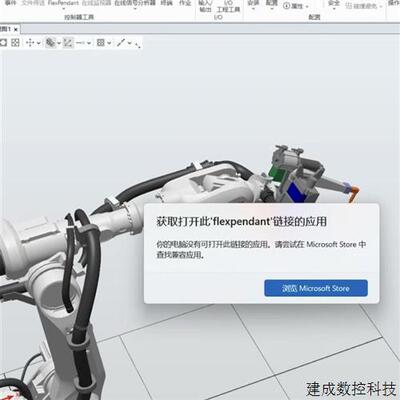400x400 pixels.
Task: Close the view 1 tab
Action: [x=16, y=29]
